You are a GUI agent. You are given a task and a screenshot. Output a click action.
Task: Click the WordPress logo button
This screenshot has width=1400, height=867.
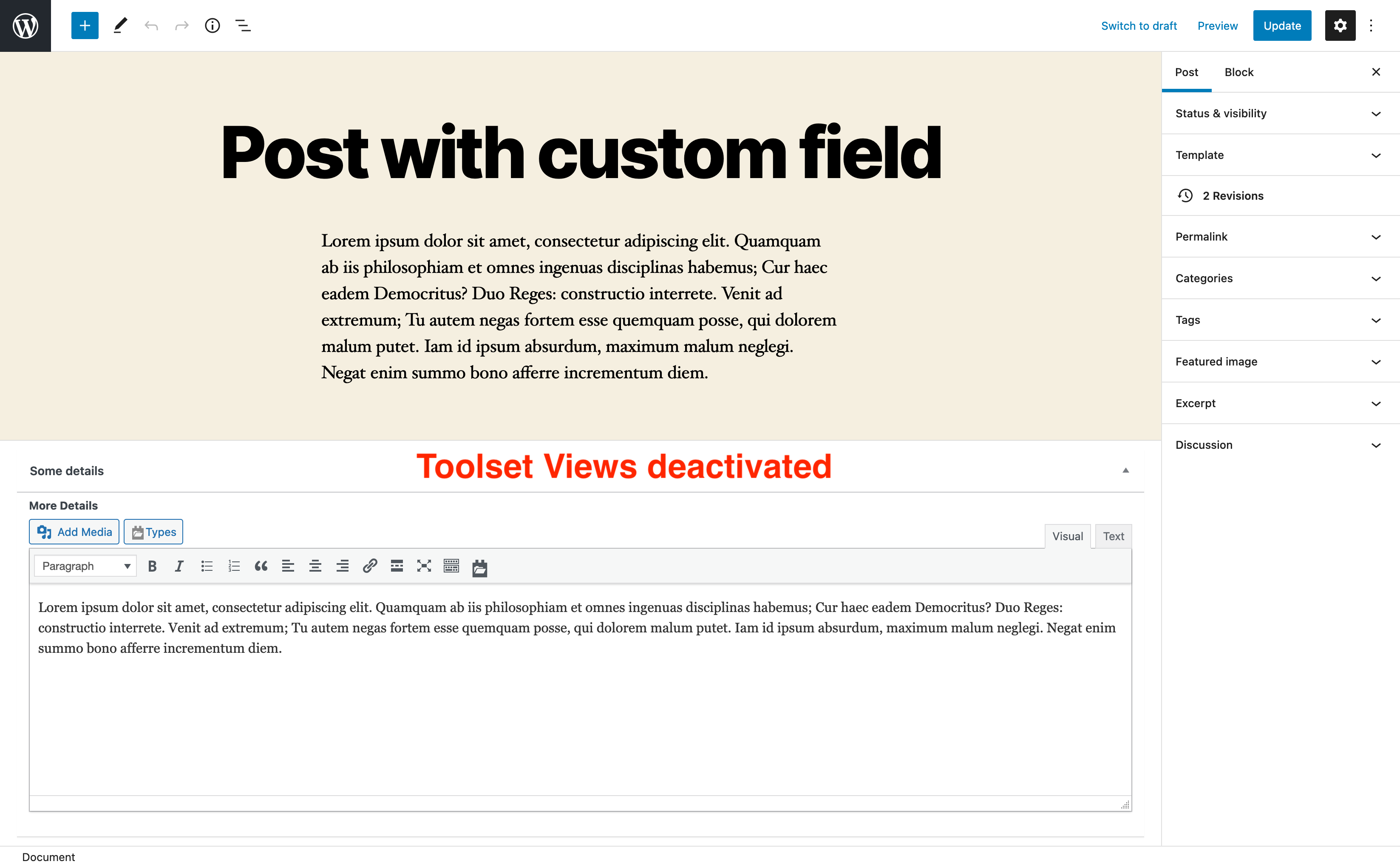click(x=25, y=26)
